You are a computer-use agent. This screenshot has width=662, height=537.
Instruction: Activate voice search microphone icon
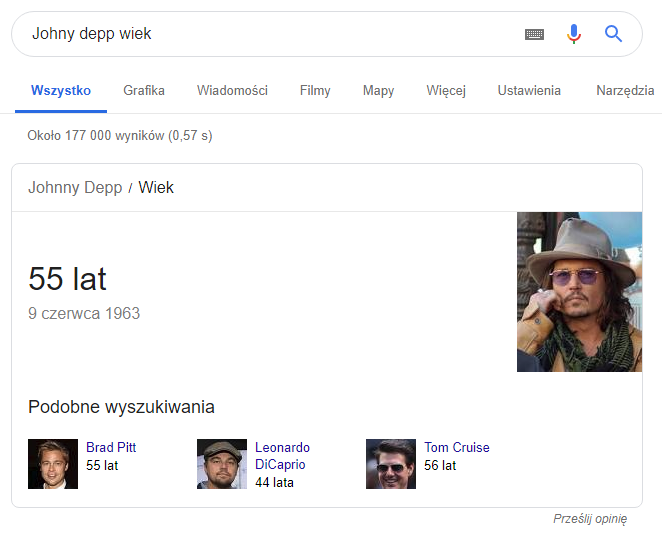(x=574, y=34)
